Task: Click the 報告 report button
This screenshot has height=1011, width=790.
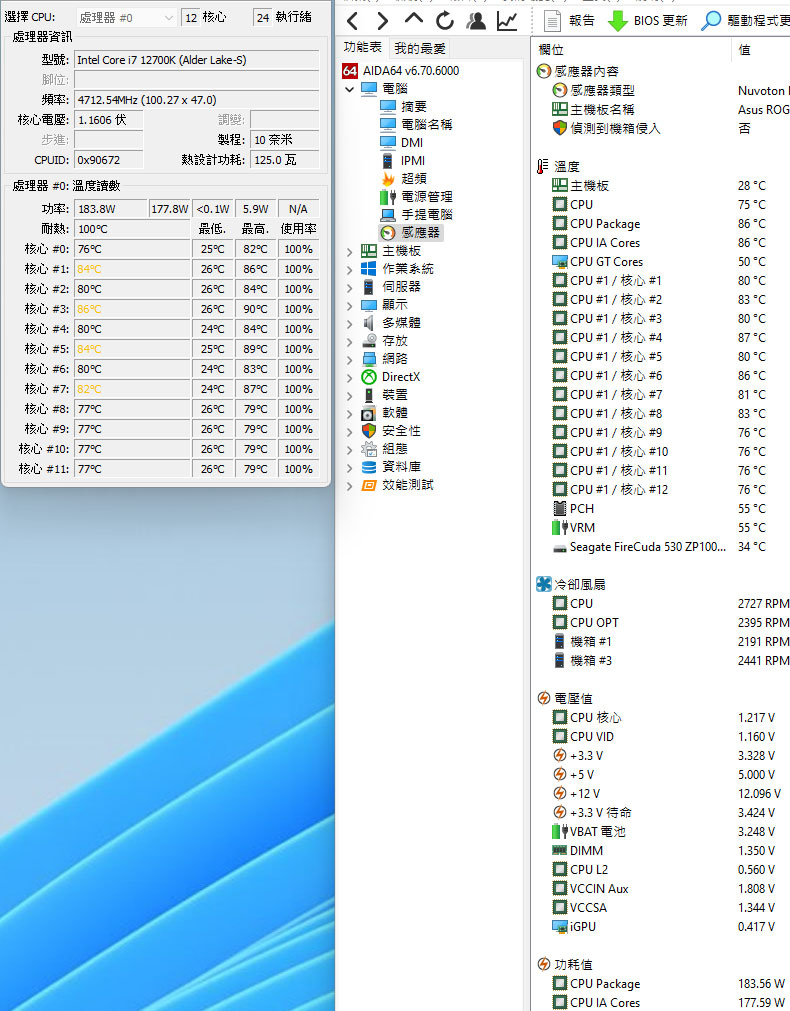Action: pos(569,21)
